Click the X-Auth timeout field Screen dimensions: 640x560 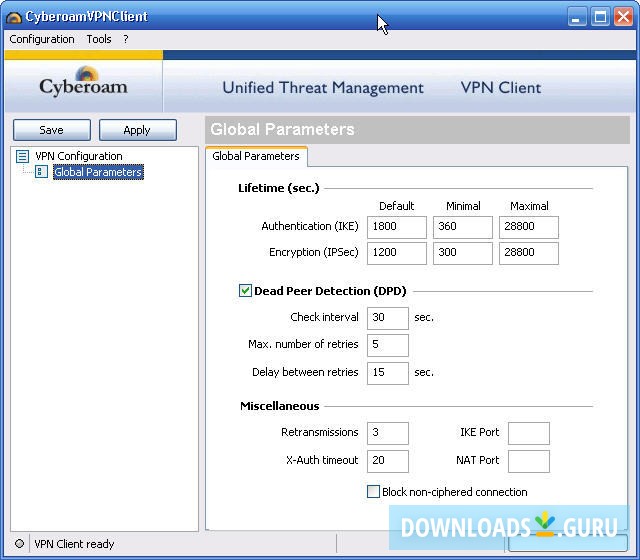click(x=388, y=461)
